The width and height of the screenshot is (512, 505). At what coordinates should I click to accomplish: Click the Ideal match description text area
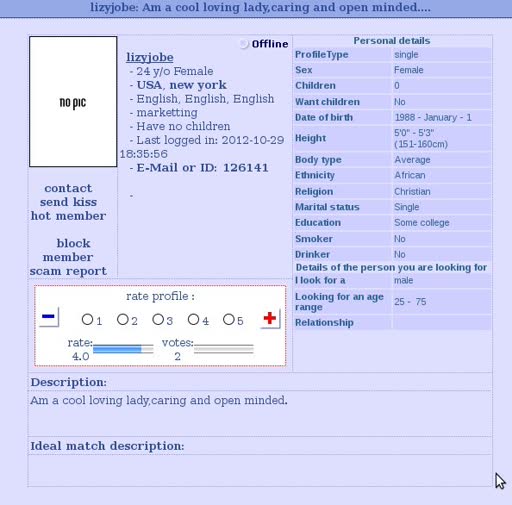click(x=260, y=470)
